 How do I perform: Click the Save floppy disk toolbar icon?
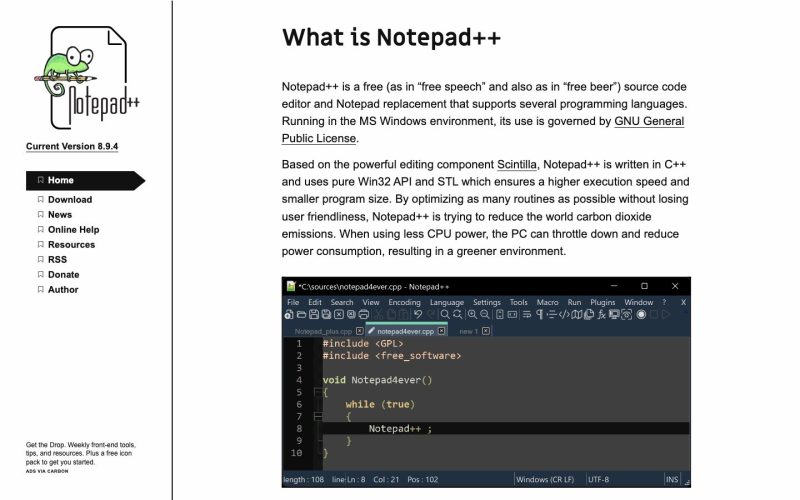tap(314, 314)
